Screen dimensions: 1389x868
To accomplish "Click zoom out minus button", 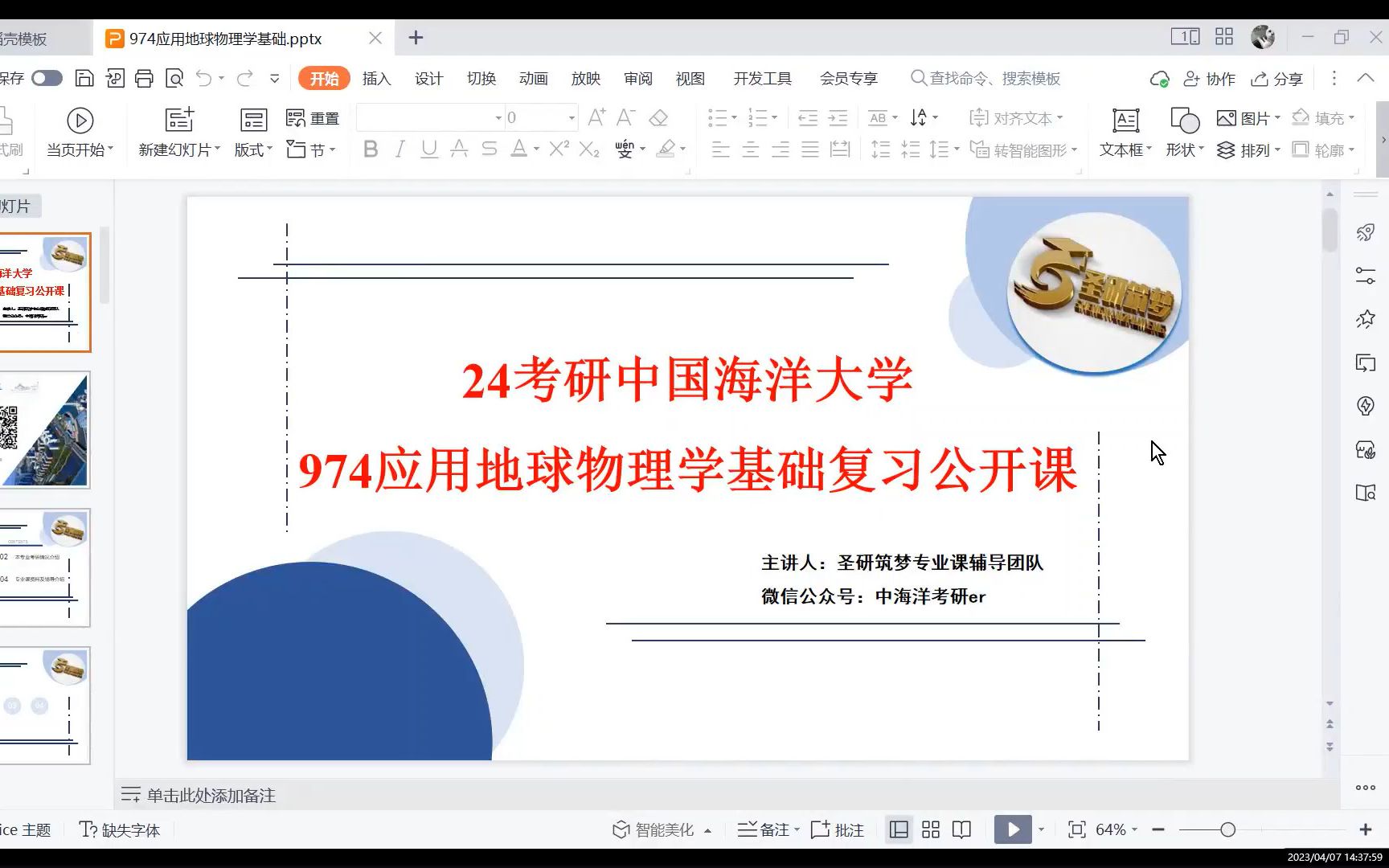I will [x=1158, y=829].
